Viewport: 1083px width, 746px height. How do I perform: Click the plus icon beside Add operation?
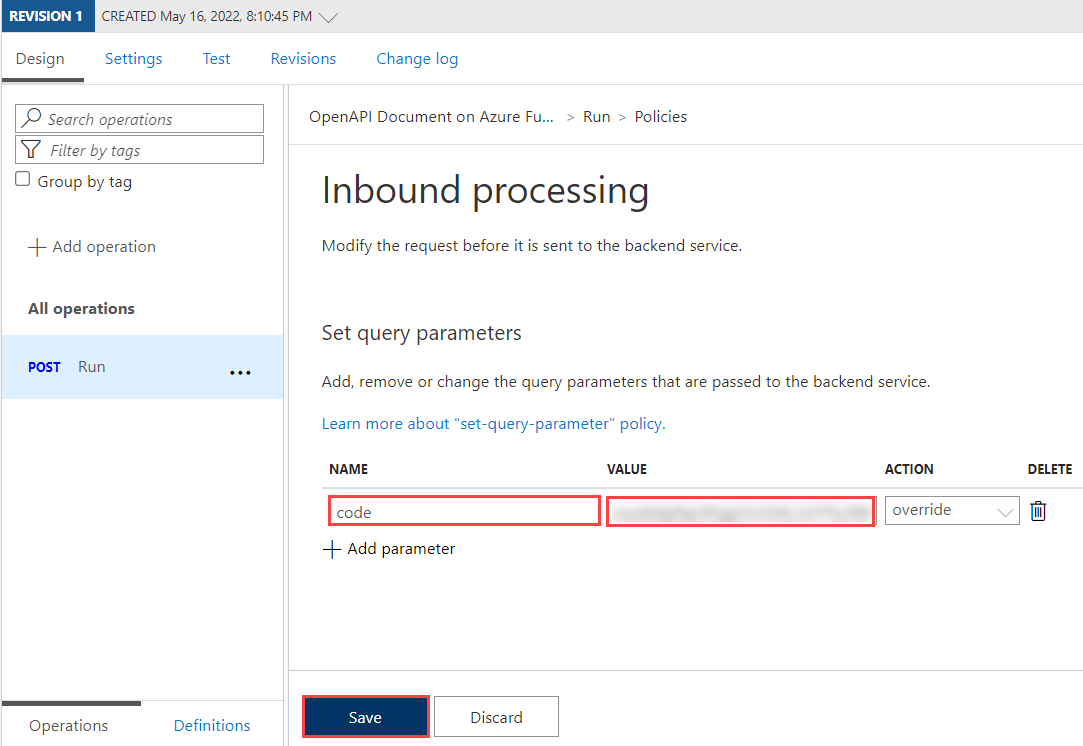pos(37,247)
